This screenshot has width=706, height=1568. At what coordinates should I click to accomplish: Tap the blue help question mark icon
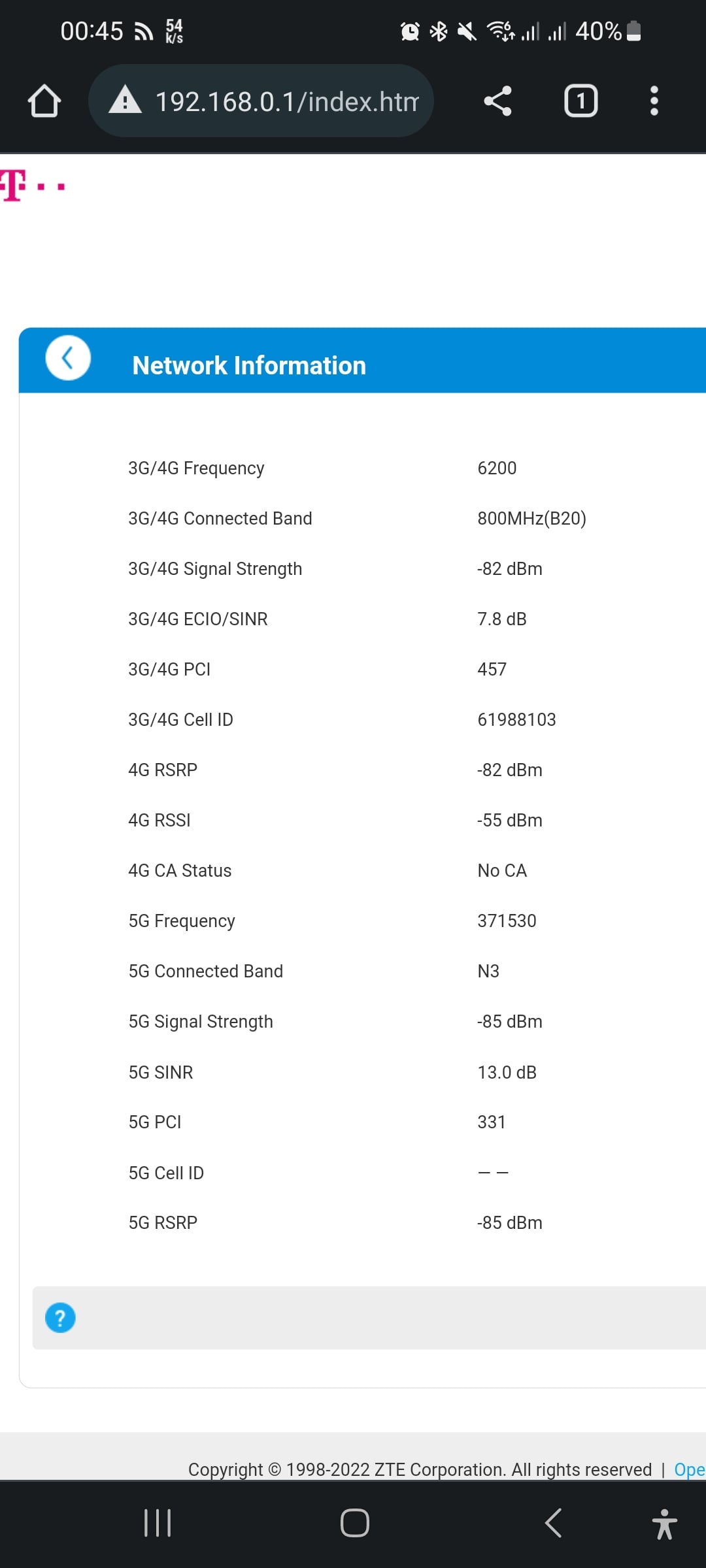pyautogui.click(x=60, y=1318)
